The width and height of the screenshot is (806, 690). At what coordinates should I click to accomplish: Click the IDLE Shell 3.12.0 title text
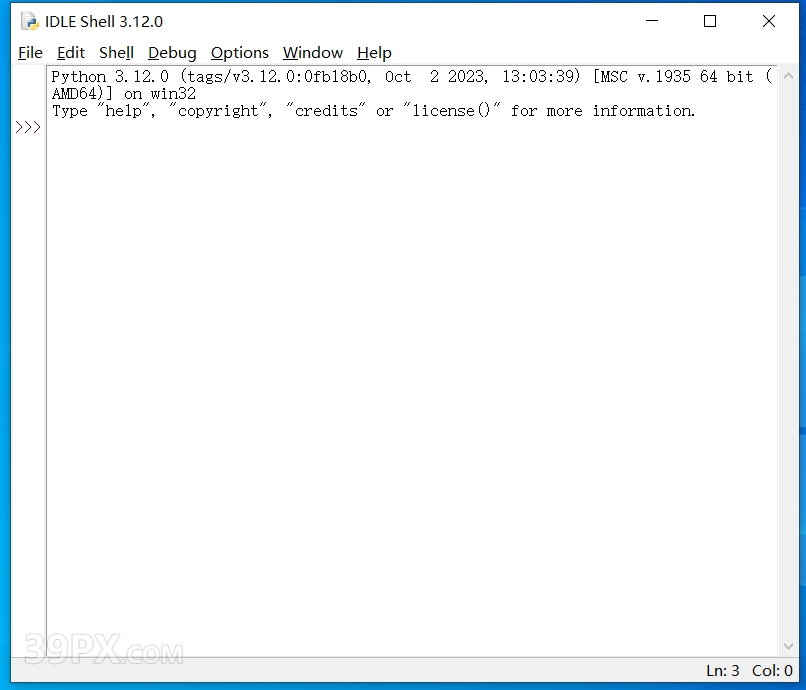(104, 22)
